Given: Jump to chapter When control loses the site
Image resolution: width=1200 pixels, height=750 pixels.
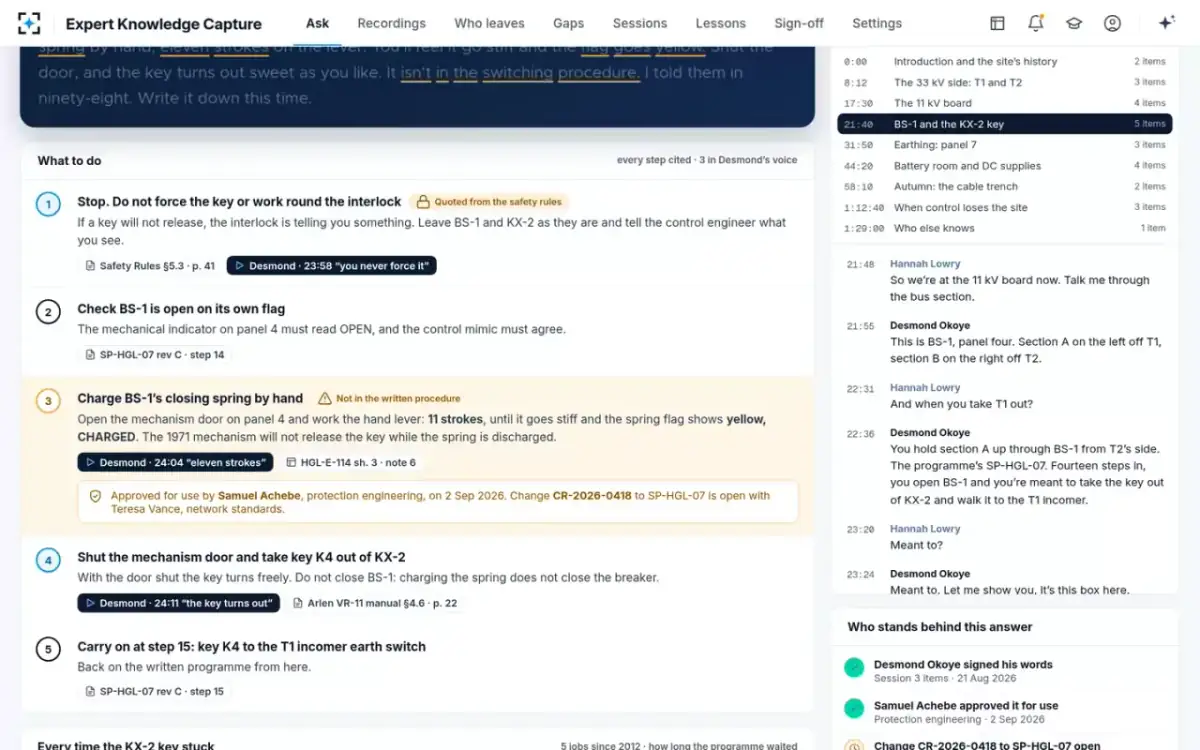Looking at the screenshot, I should pos(1004,208).
